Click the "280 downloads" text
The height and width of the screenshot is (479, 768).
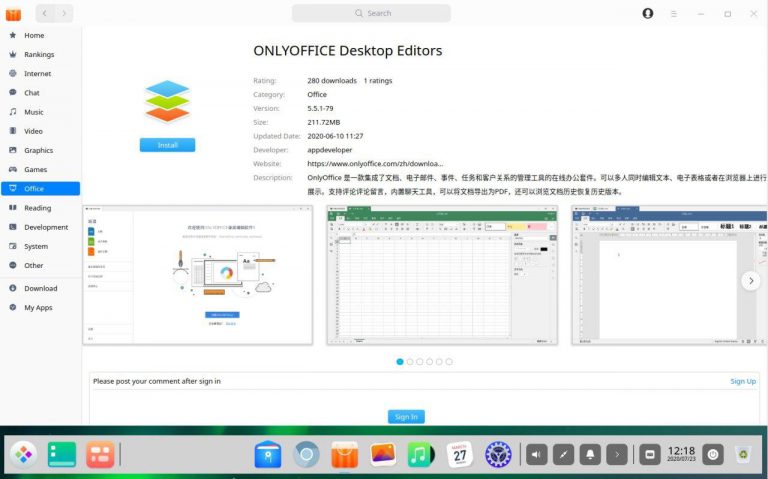pyautogui.click(x=332, y=80)
